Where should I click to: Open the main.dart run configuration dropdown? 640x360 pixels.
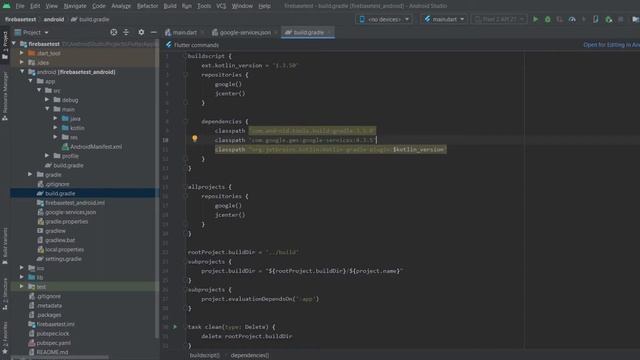(444, 19)
